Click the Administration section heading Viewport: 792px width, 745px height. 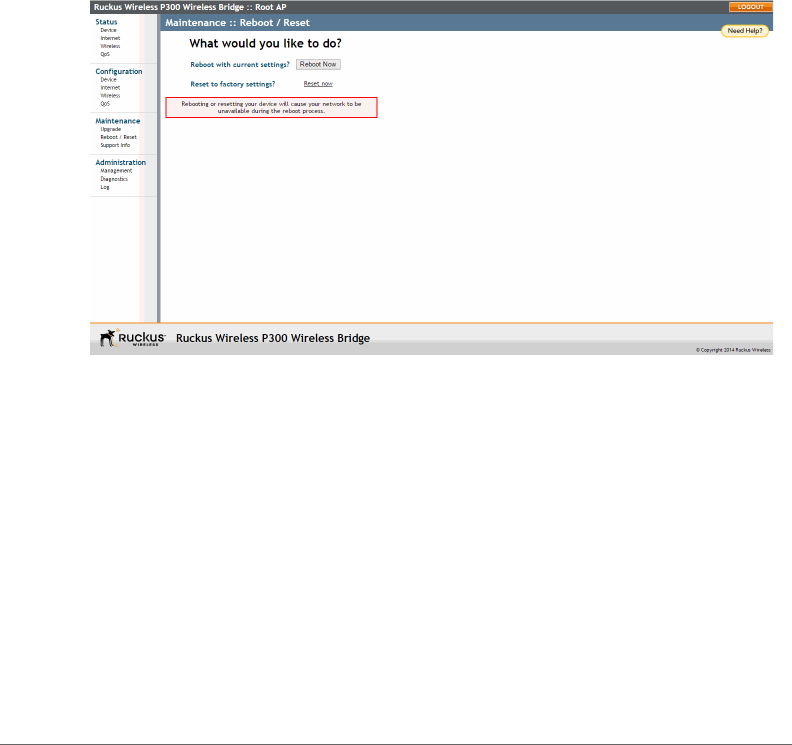click(120, 162)
